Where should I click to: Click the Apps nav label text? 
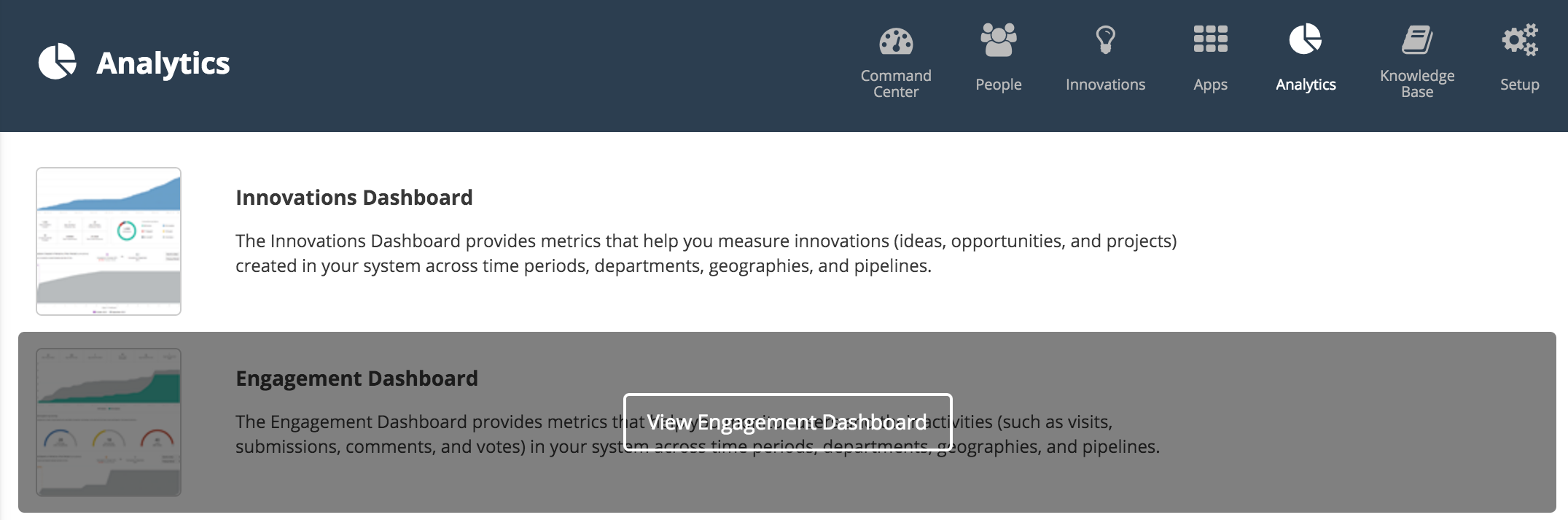click(x=1210, y=85)
